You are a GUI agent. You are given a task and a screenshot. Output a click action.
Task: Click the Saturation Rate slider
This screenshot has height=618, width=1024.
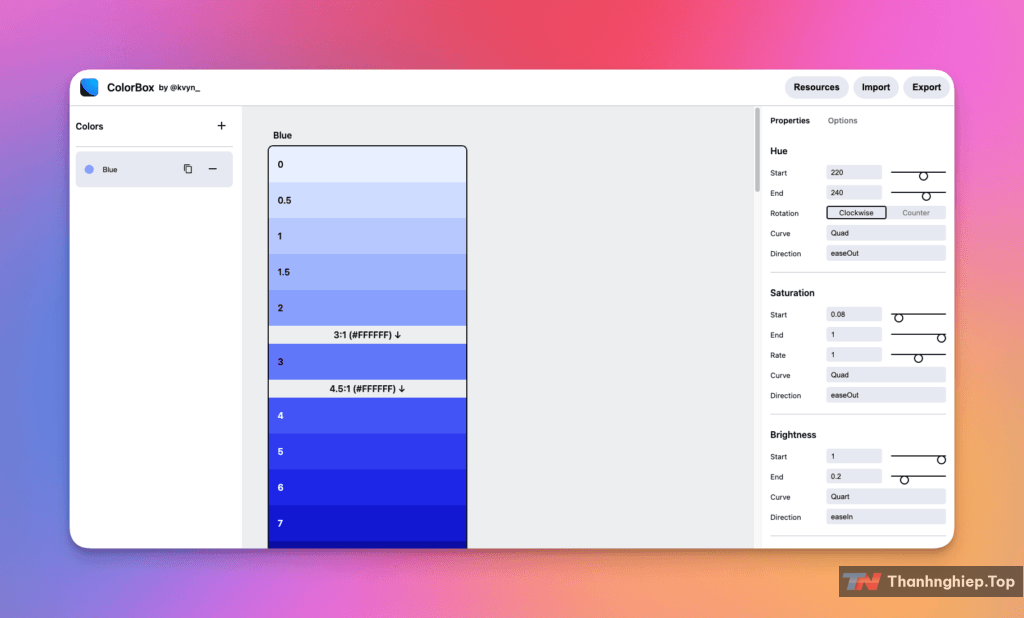pyautogui.click(x=918, y=355)
